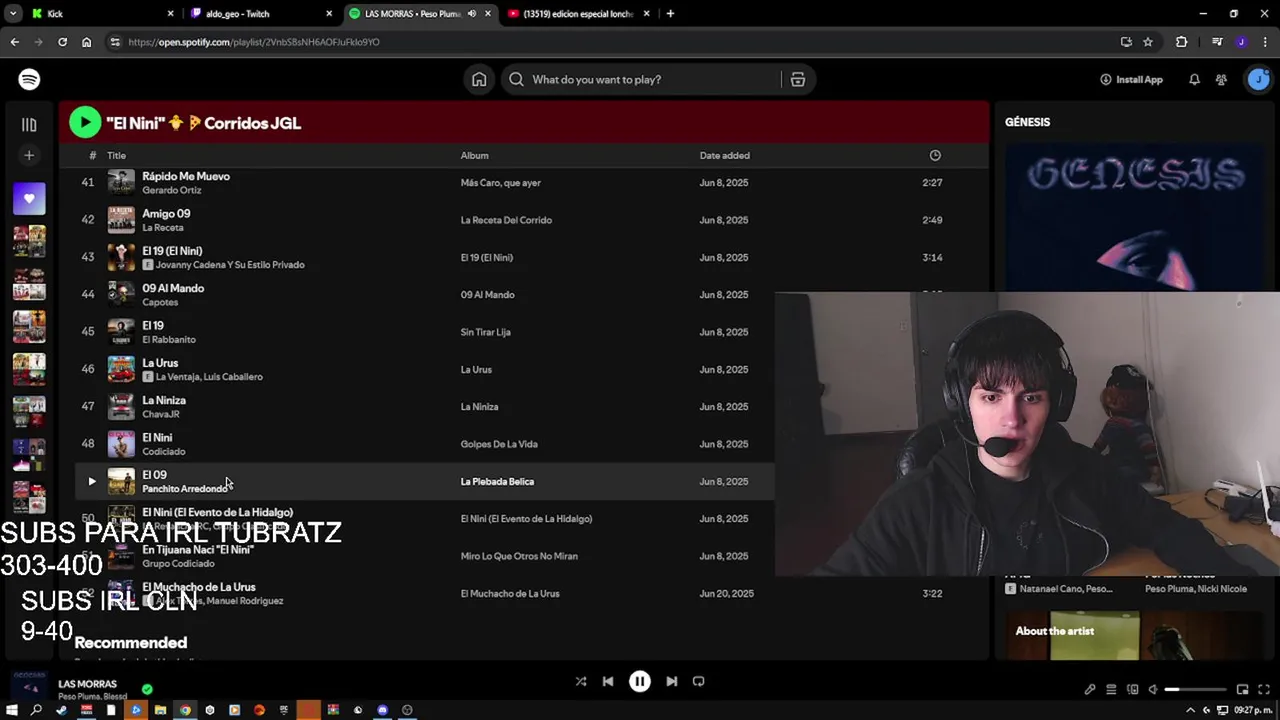Open artist Panchito Arredondo

pyautogui.click(x=185, y=489)
